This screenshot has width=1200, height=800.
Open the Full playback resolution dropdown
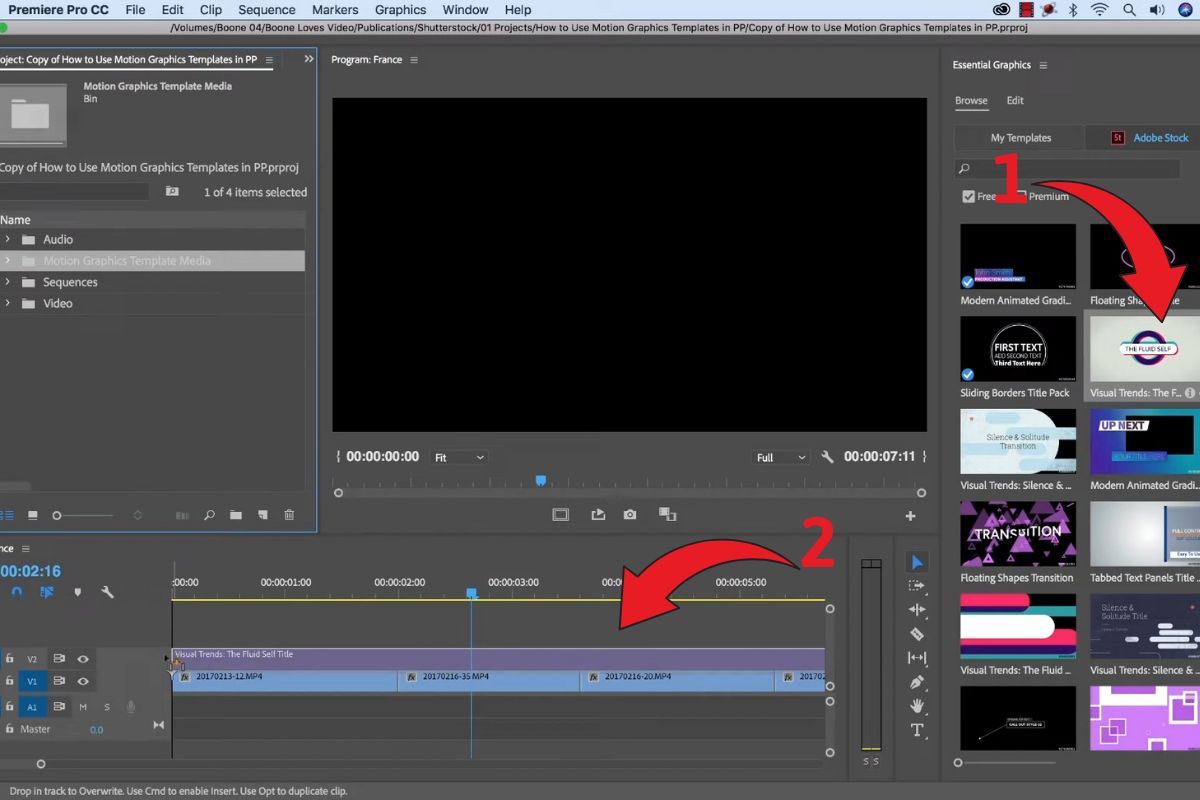tap(781, 457)
